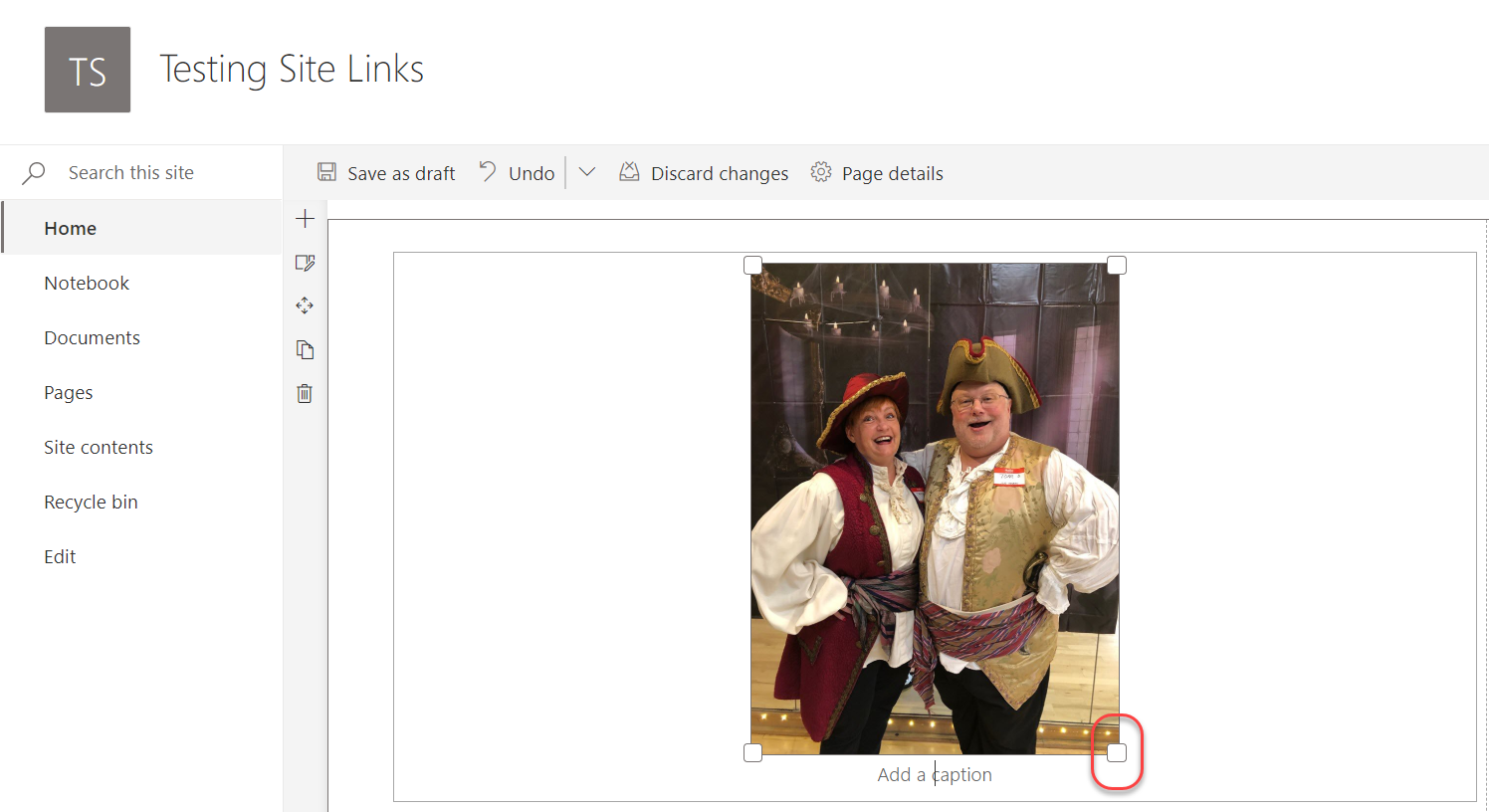
Task: Grab the top-left image resize handle
Action: click(752, 265)
